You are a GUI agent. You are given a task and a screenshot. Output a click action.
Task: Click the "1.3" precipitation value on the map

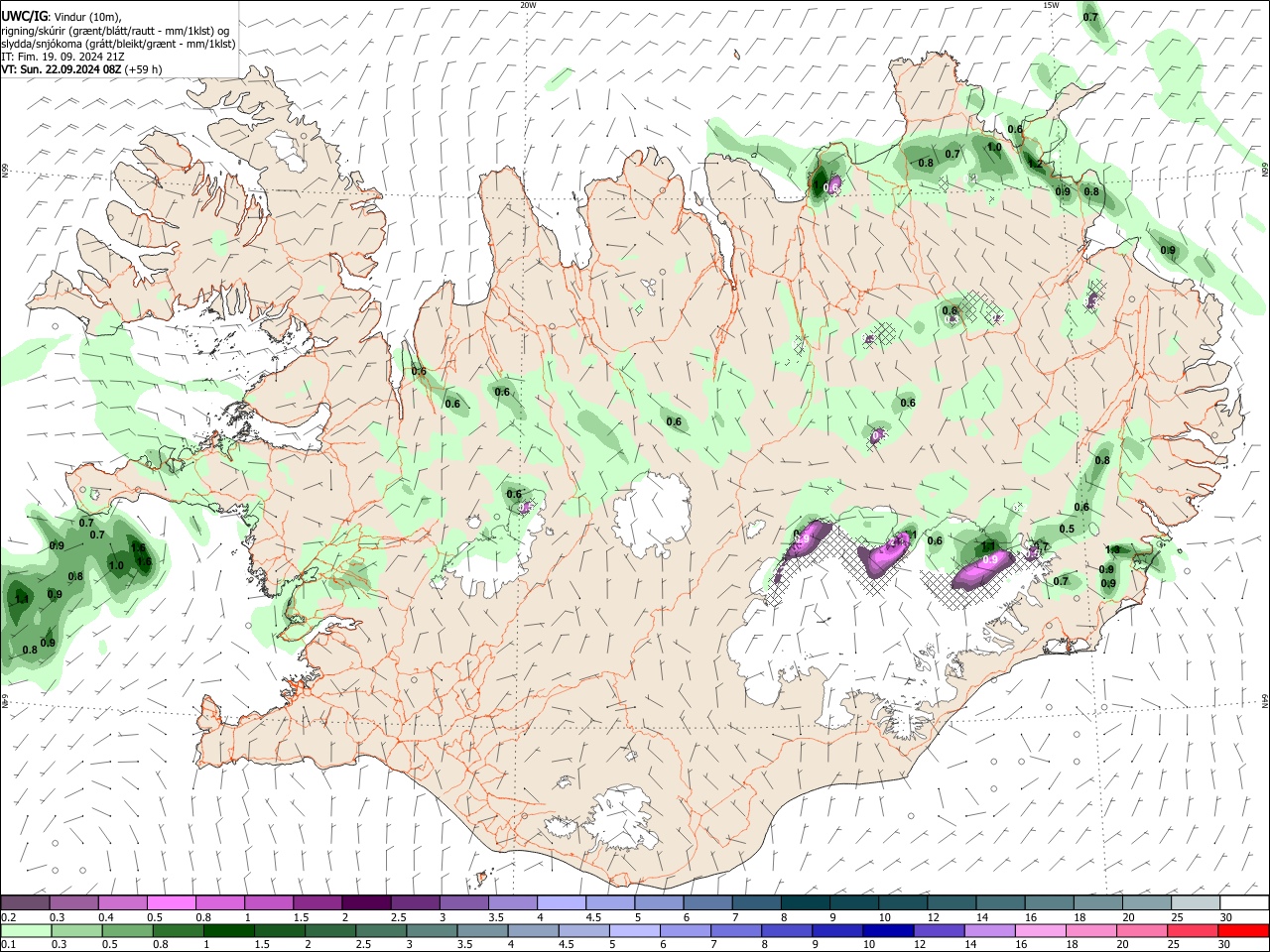1112,549
